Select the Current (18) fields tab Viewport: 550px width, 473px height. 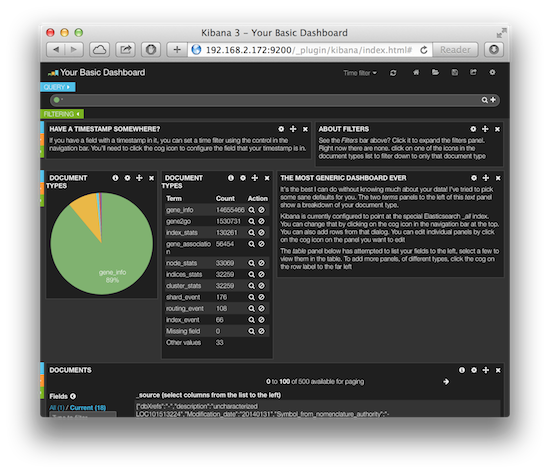pos(88,408)
